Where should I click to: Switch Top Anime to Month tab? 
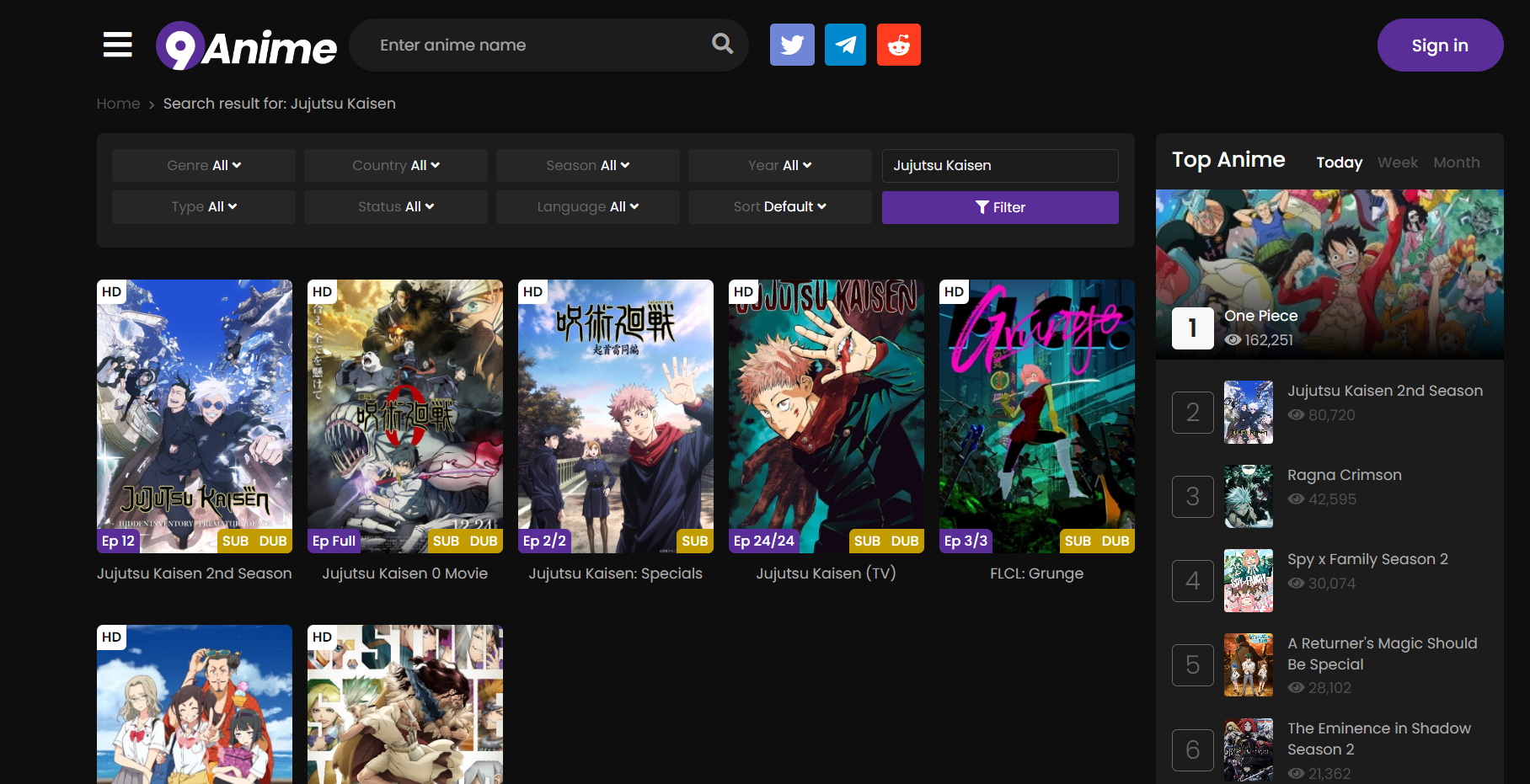(x=1456, y=163)
